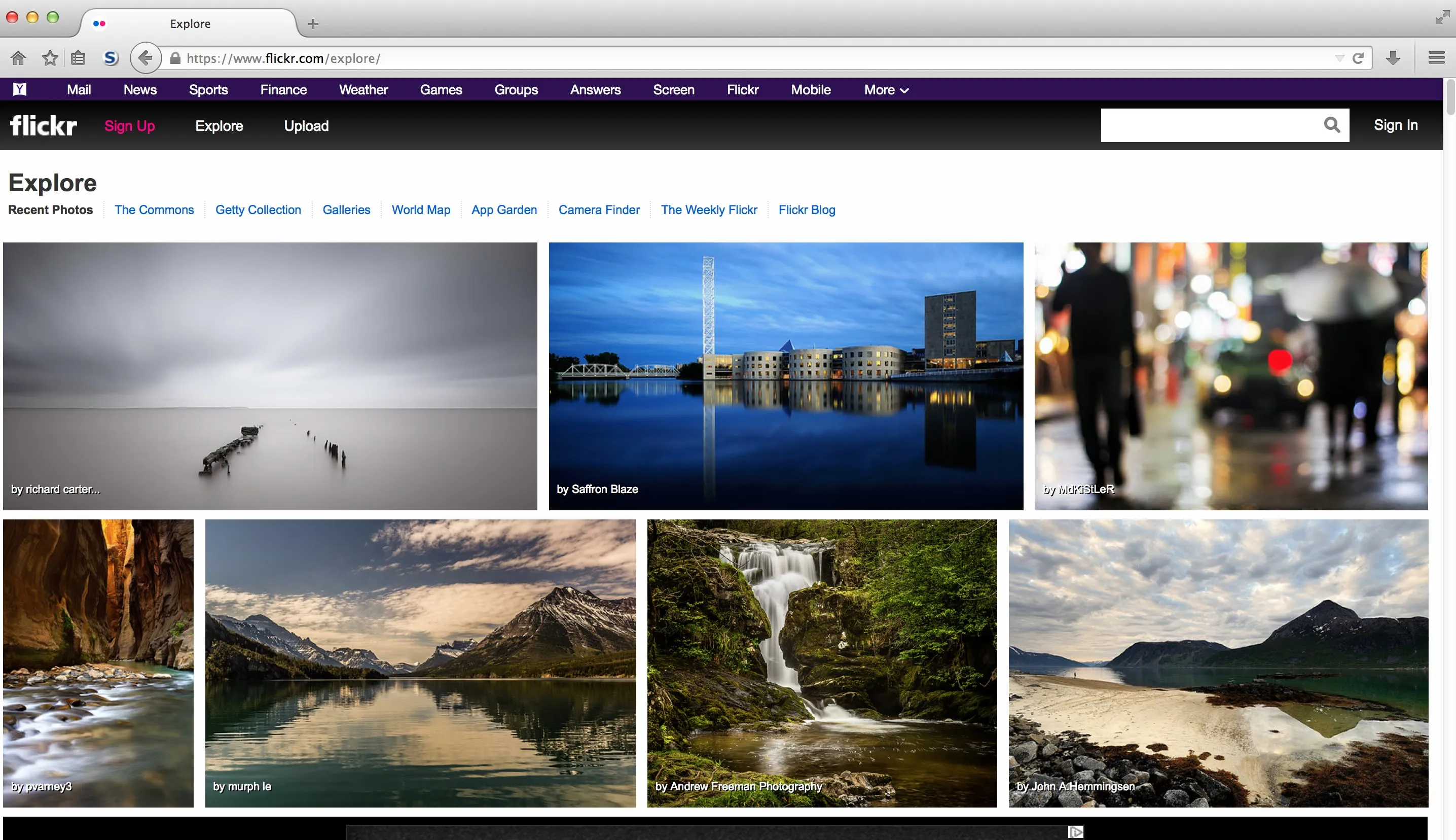The width and height of the screenshot is (1456, 840).
Task: Open the bookmarks list icon
Action: tap(79, 58)
